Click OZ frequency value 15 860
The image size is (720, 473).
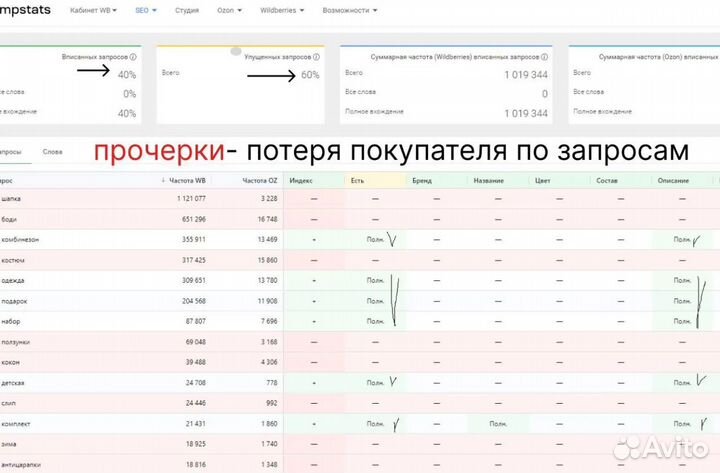pyautogui.click(x=267, y=260)
